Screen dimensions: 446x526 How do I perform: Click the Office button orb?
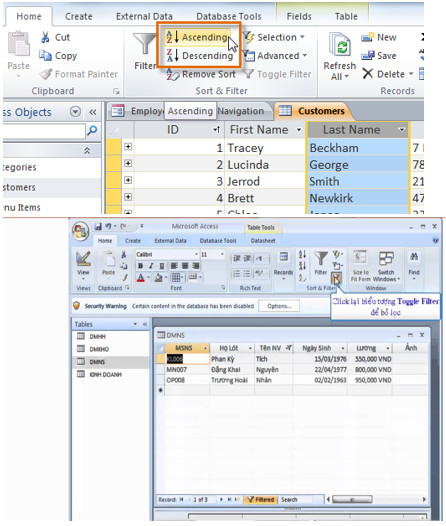(x=80, y=231)
